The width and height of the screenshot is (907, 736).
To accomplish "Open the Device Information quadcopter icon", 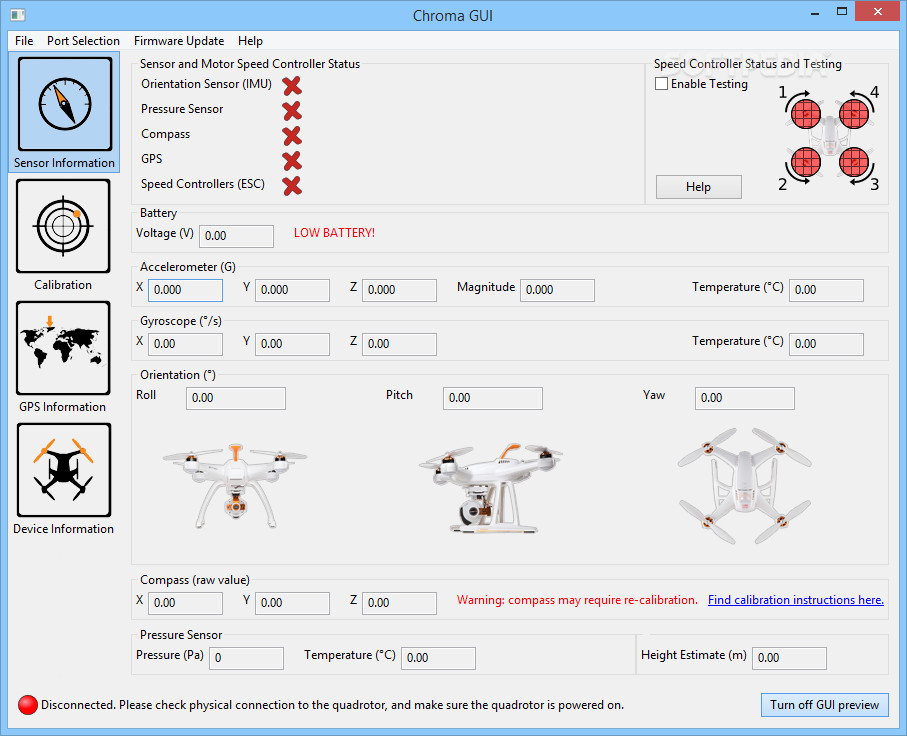I will click(x=64, y=470).
